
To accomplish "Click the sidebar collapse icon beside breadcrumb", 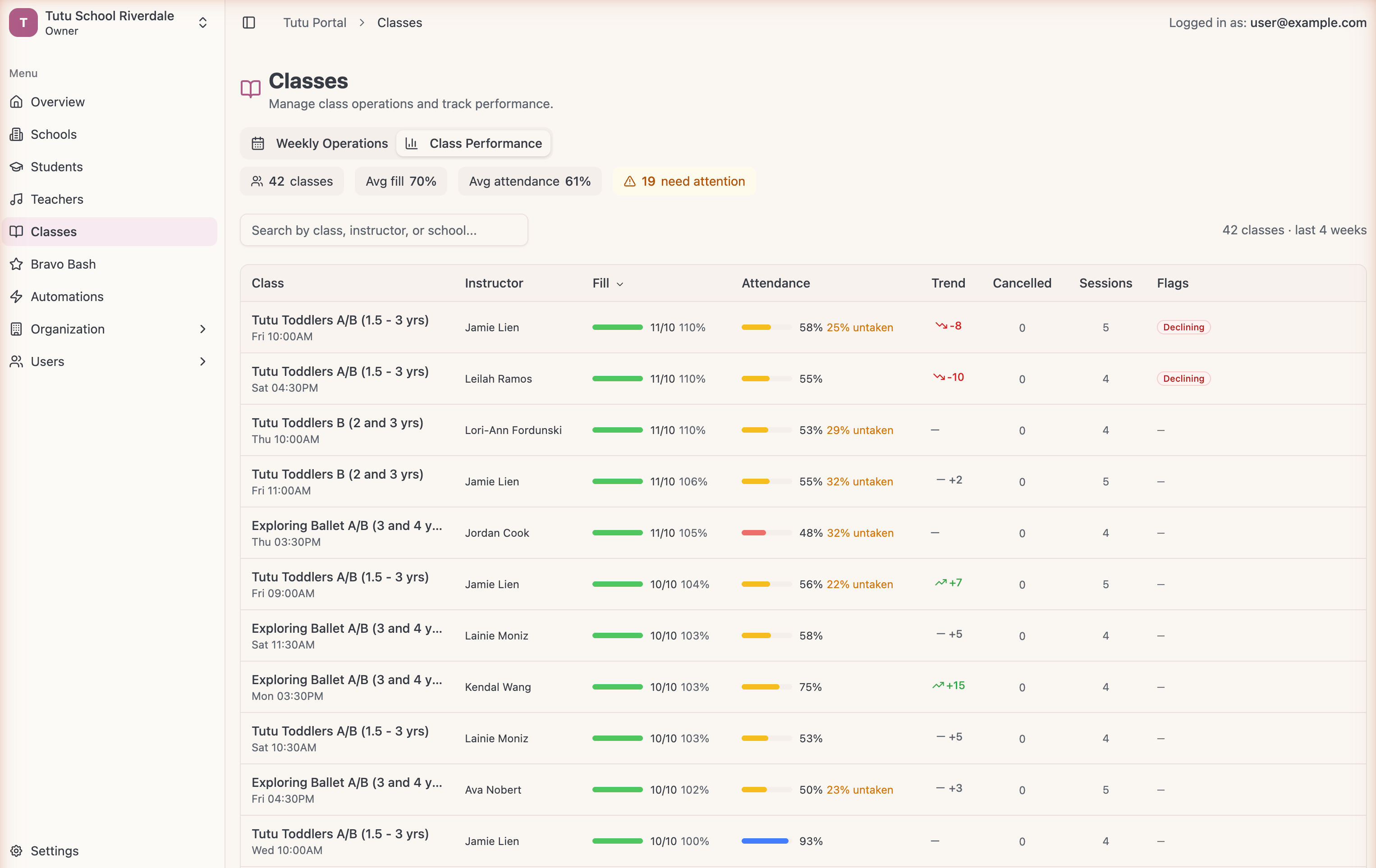I will click(250, 22).
